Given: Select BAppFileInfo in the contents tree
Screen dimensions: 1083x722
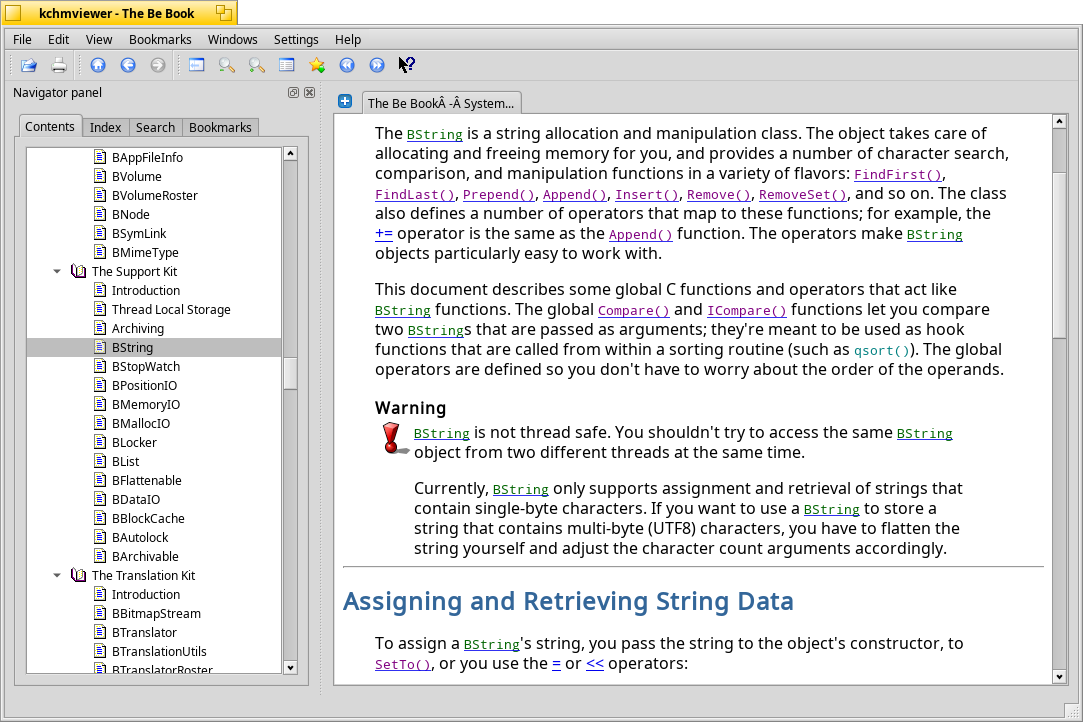Looking at the screenshot, I should pos(147,158).
